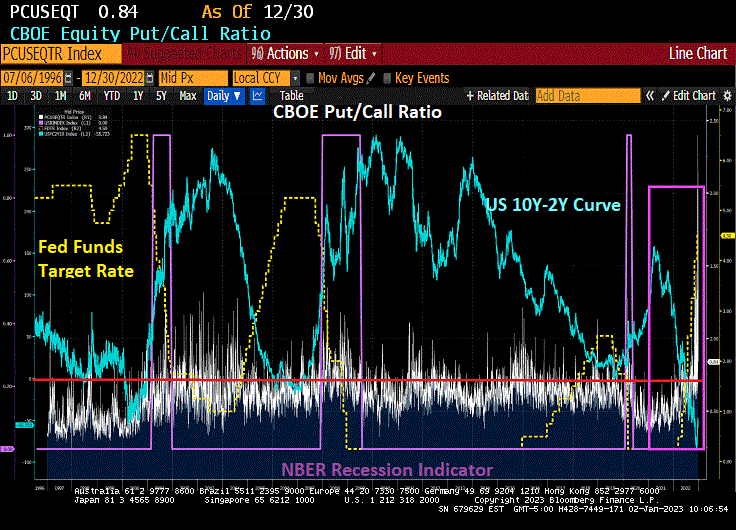
Task: Select the YTD time range tab
Action: click(x=112, y=96)
